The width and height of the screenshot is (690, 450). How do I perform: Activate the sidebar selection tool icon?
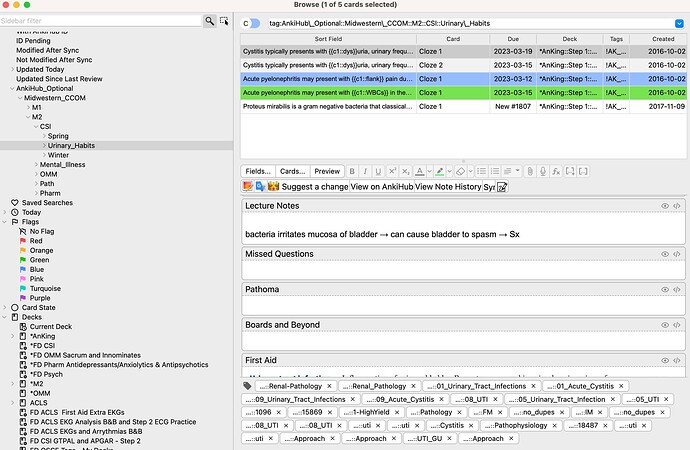tap(224, 21)
